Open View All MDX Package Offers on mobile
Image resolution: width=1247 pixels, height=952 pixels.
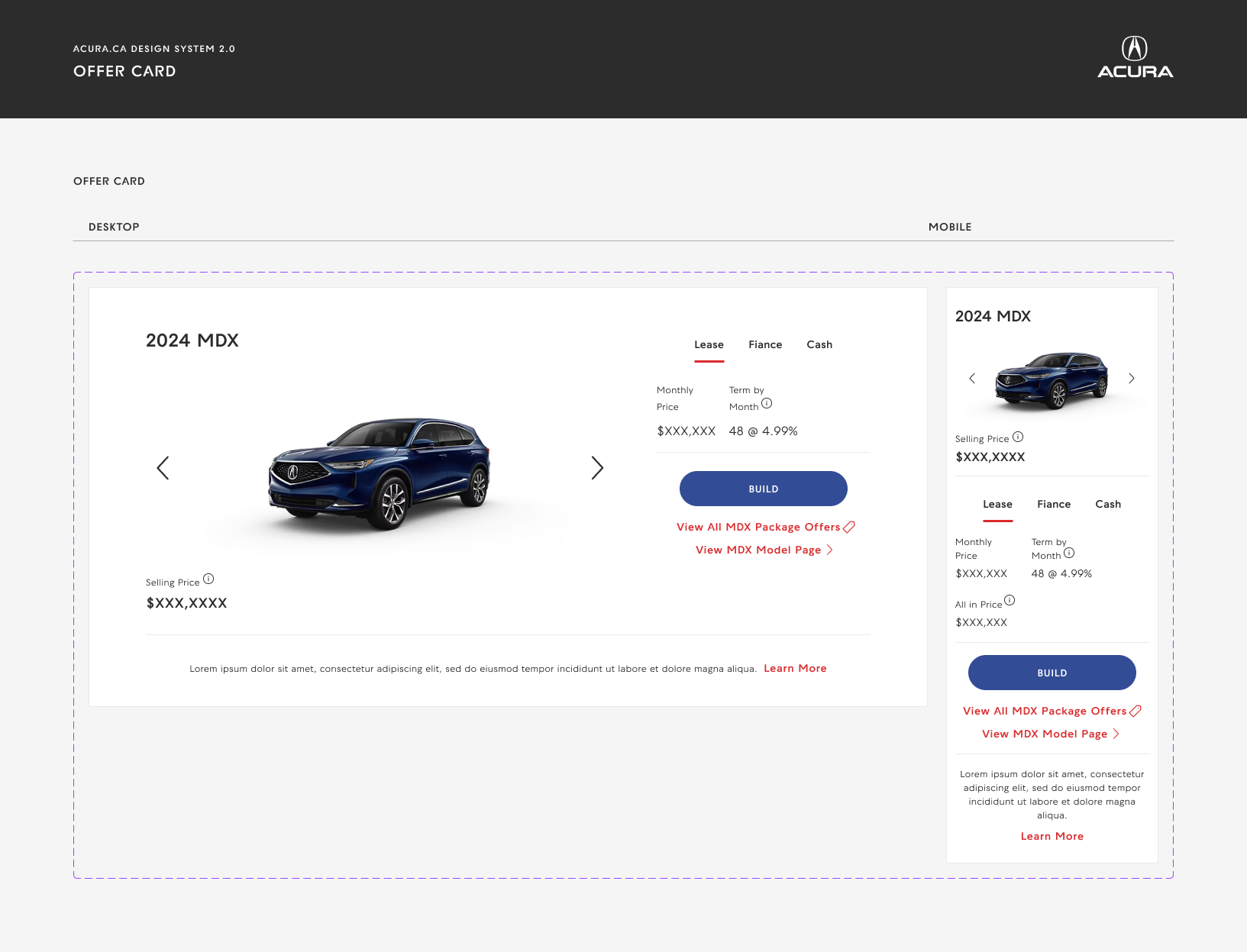tap(1045, 712)
